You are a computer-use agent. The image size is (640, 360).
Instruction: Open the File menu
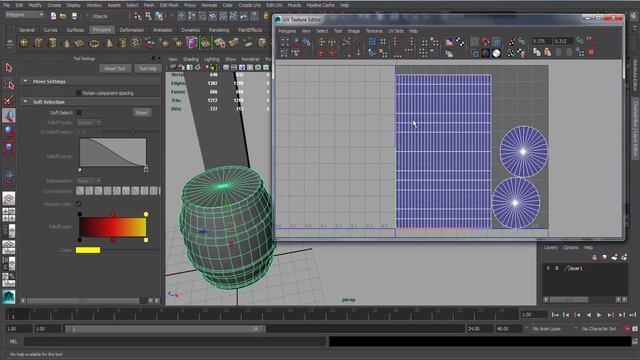[7, 5]
